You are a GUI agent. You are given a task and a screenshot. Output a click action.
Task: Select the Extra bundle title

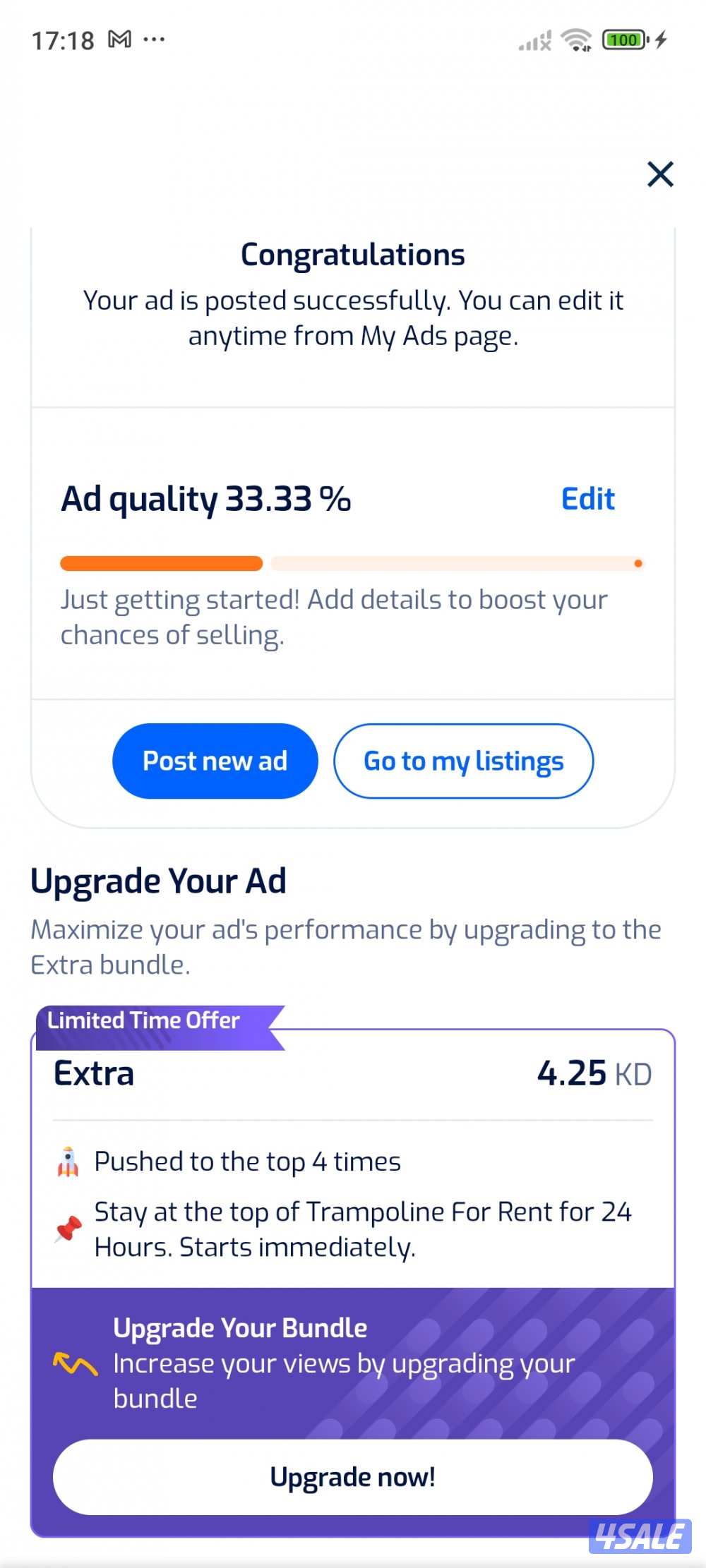click(x=94, y=1073)
